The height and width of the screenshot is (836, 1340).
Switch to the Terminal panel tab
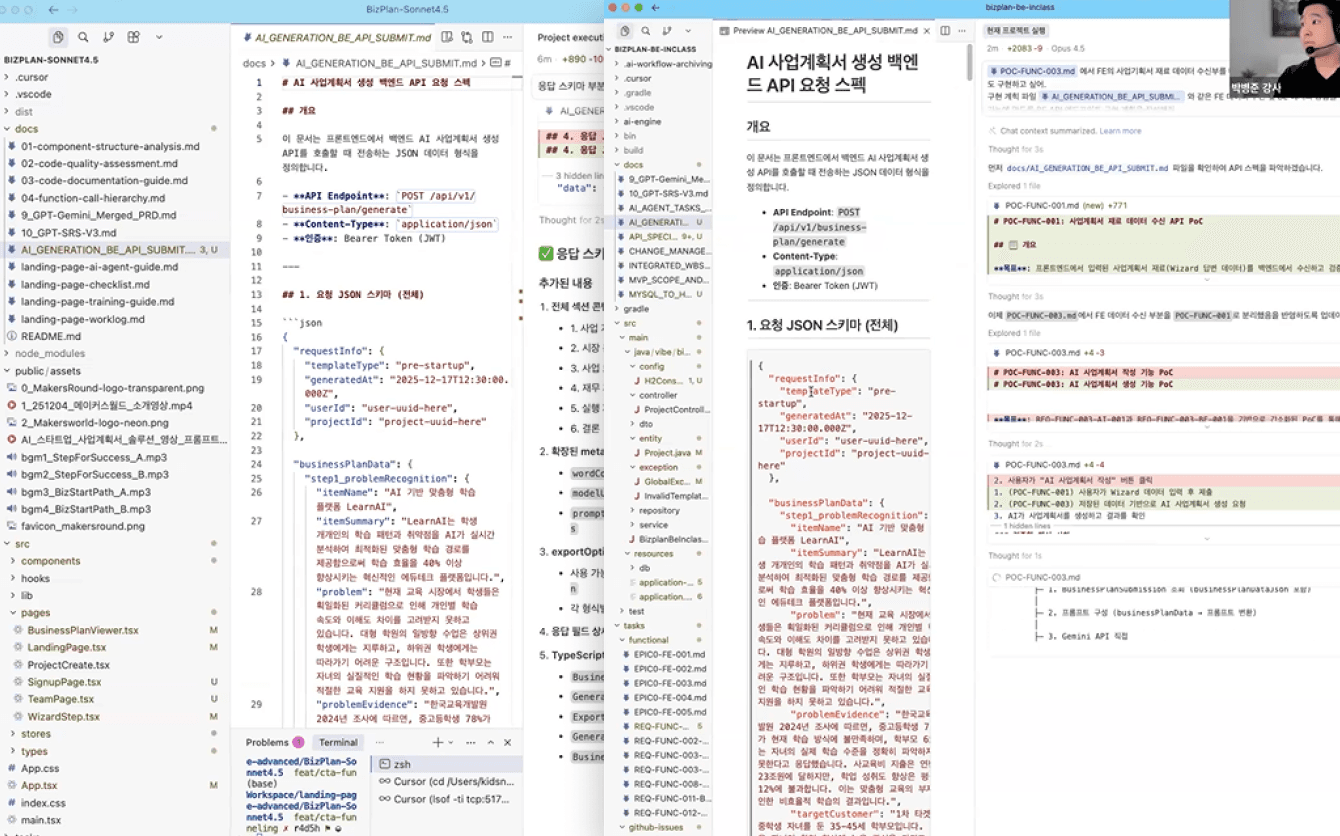[338, 742]
